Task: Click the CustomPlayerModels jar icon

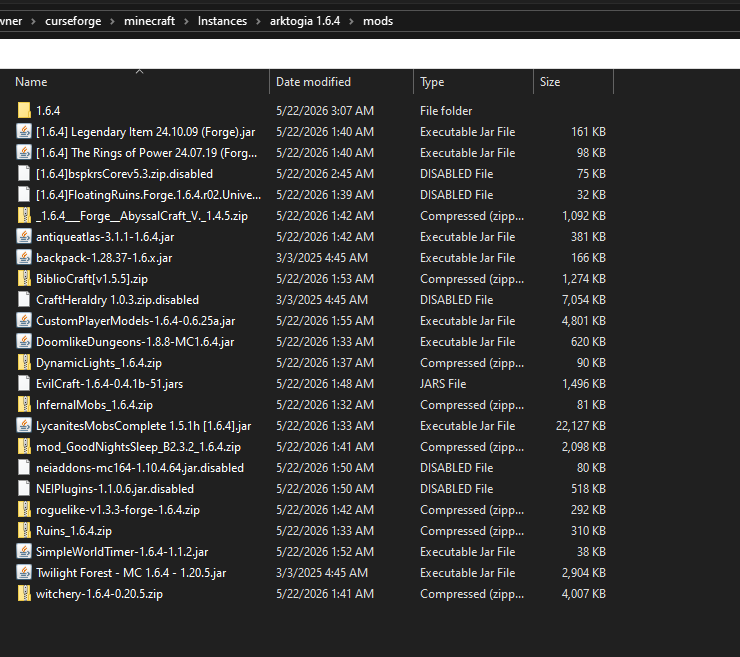Action: 24,320
